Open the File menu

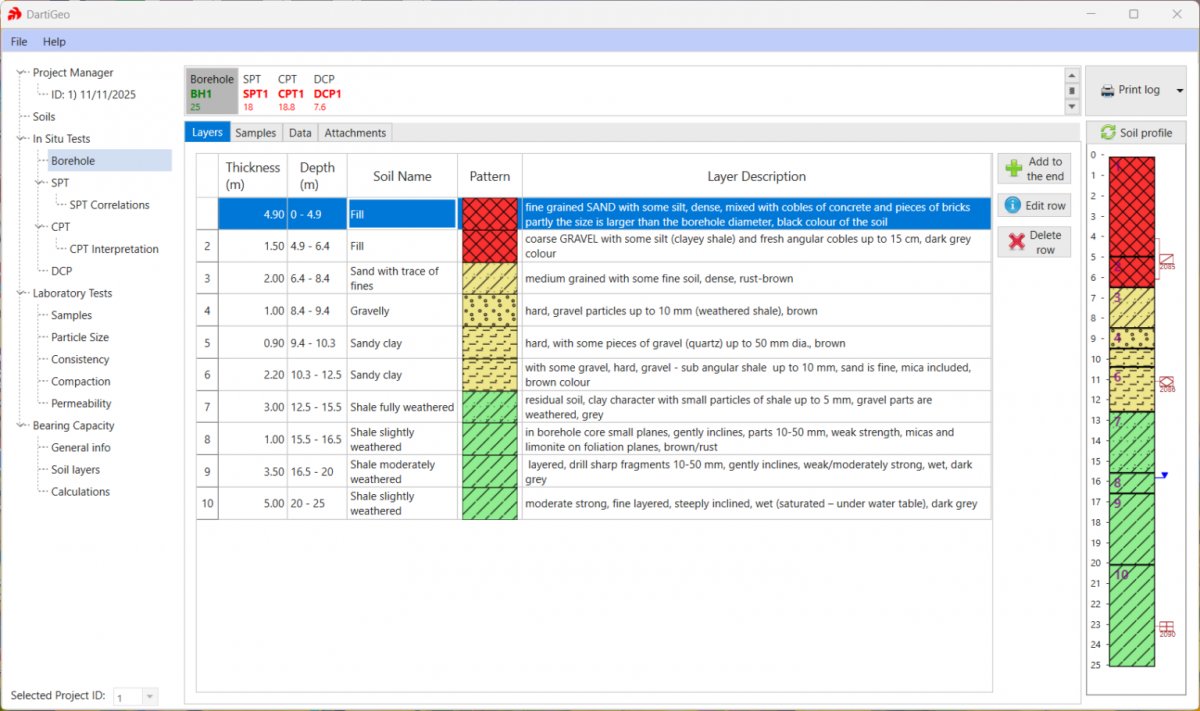[19, 42]
